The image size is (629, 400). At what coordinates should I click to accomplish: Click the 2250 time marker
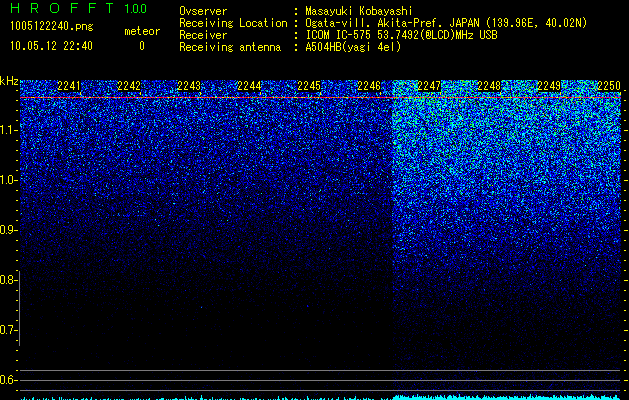pos(609,86)
